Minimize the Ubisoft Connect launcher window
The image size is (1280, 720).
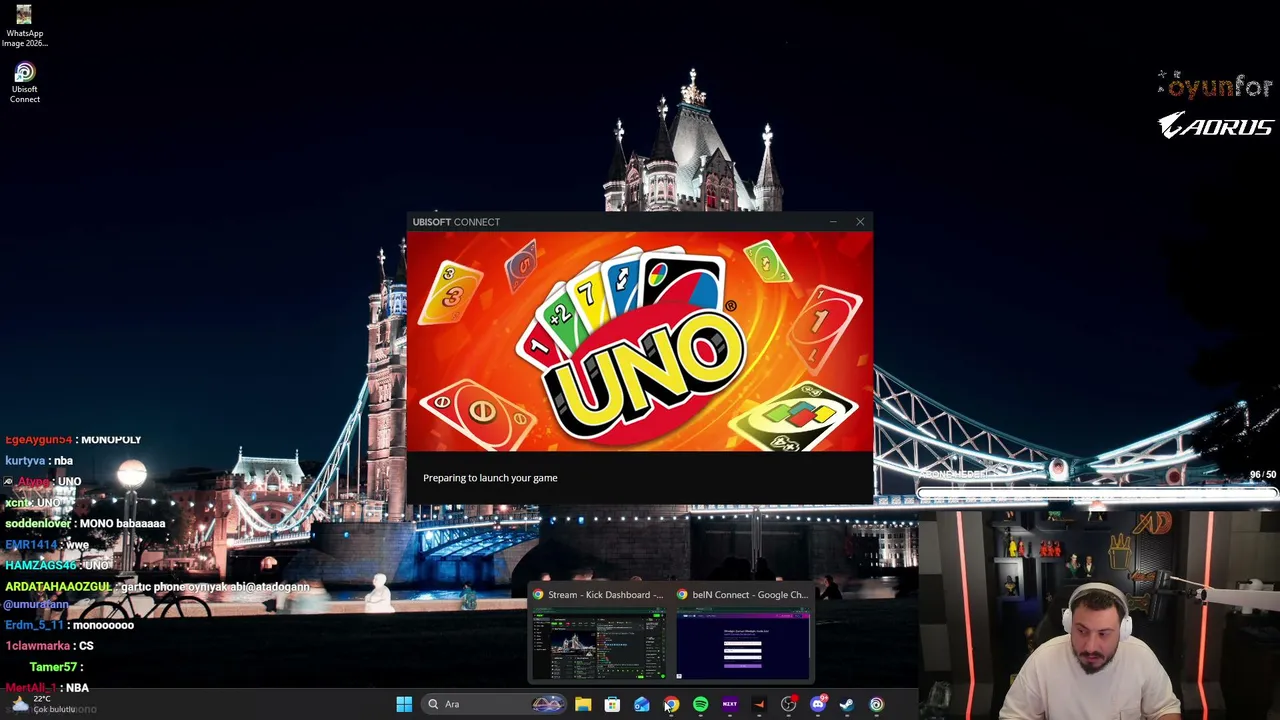pyautogui.click(x=833, y=222)
